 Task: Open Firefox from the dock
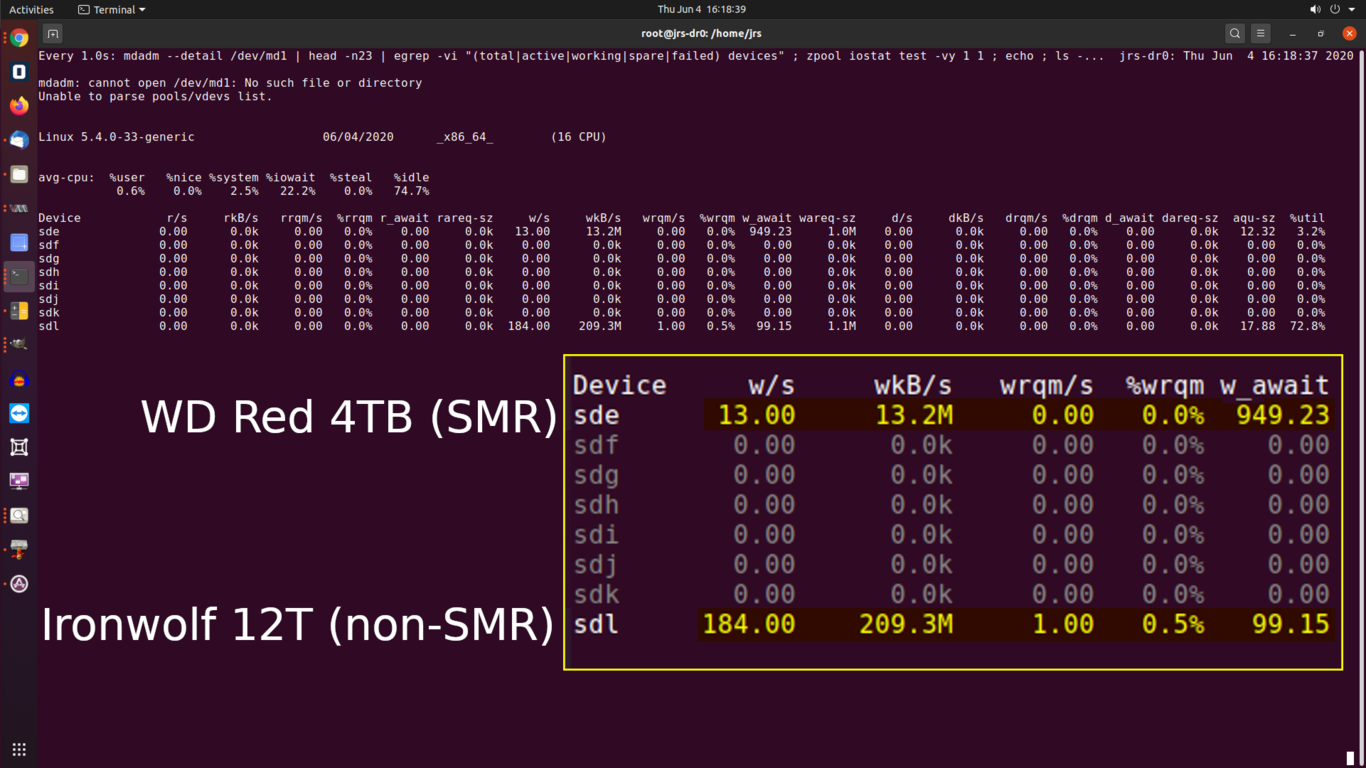point(19,106)
